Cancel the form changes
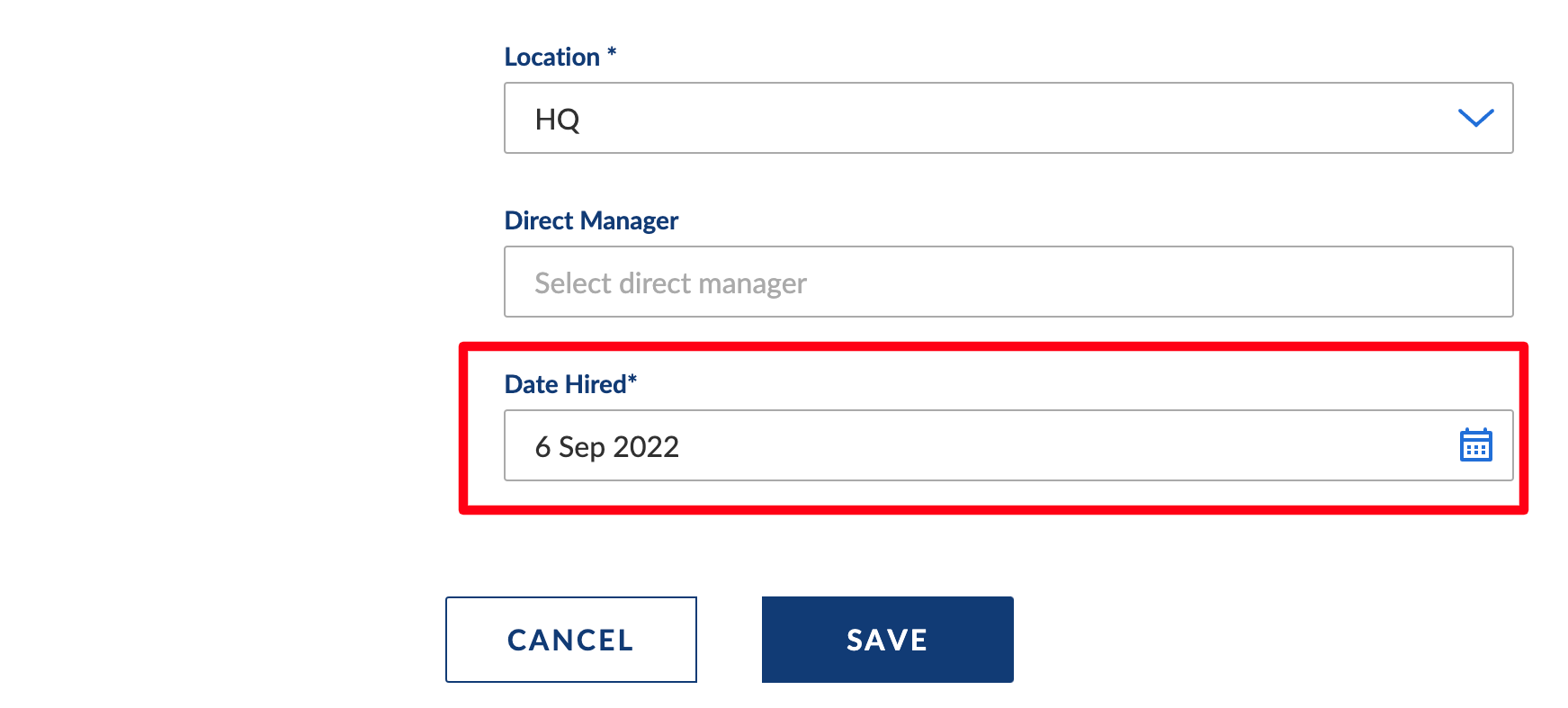 pyautogui.click(x=571, y=640)
